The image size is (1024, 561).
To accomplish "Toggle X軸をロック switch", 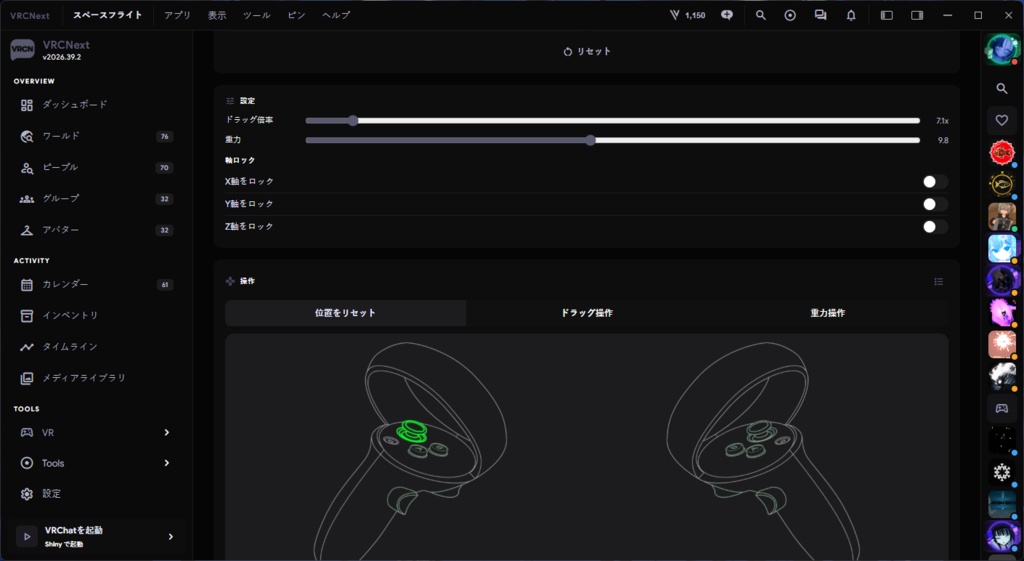I will pos(935,182).
